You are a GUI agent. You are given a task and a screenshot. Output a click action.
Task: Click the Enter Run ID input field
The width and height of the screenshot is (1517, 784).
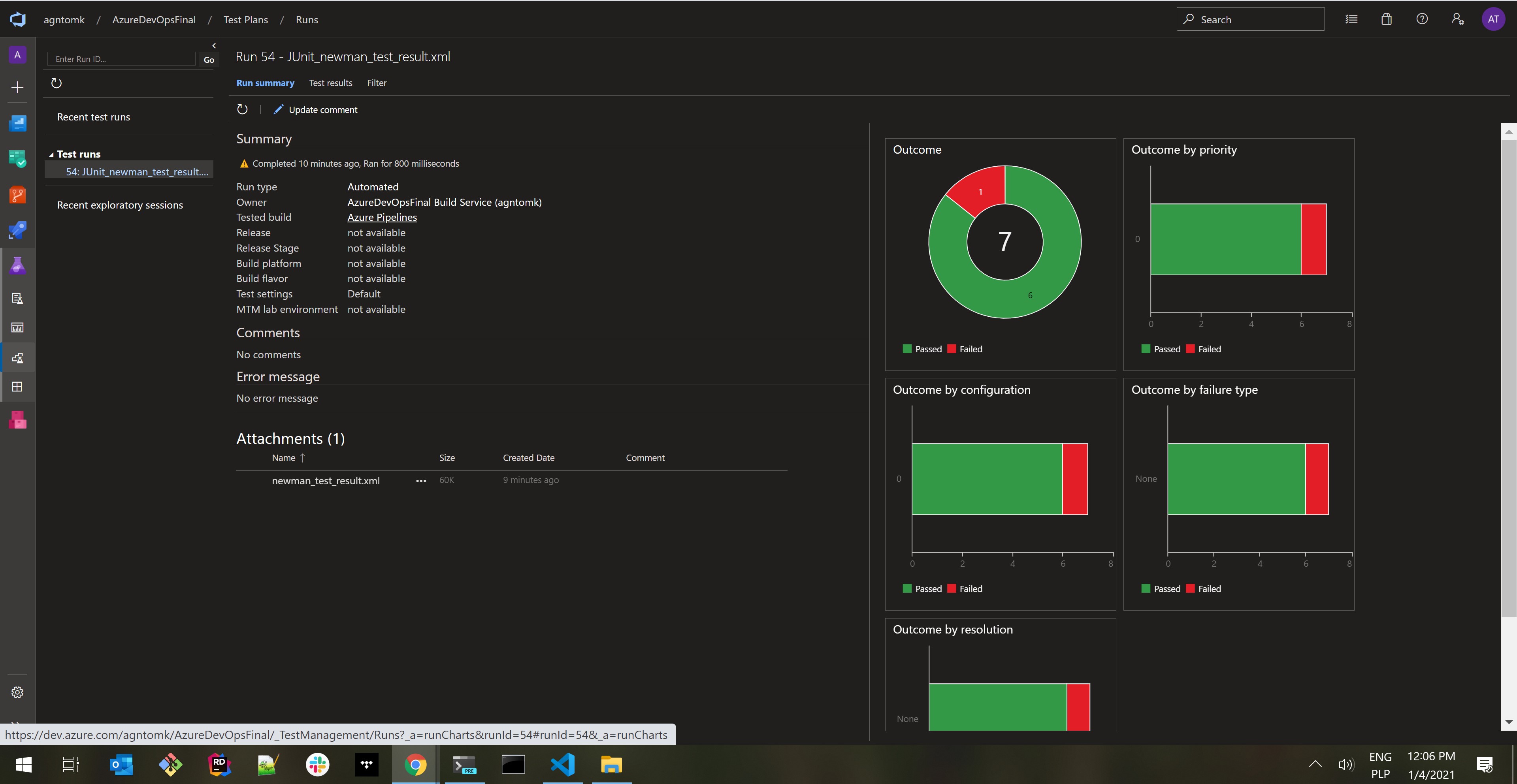[x=121, y=59]
